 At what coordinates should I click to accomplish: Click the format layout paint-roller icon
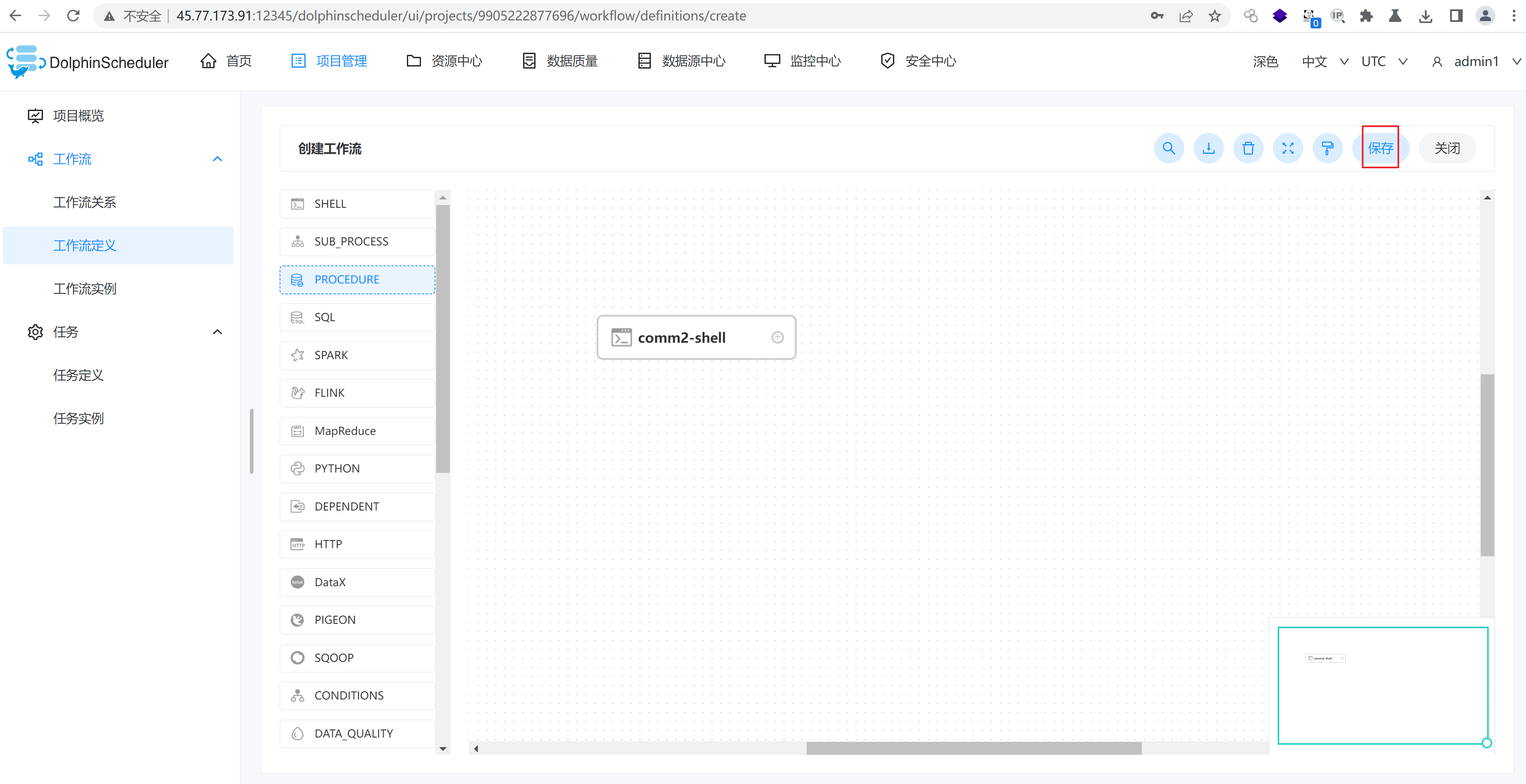coord(1327,148)
